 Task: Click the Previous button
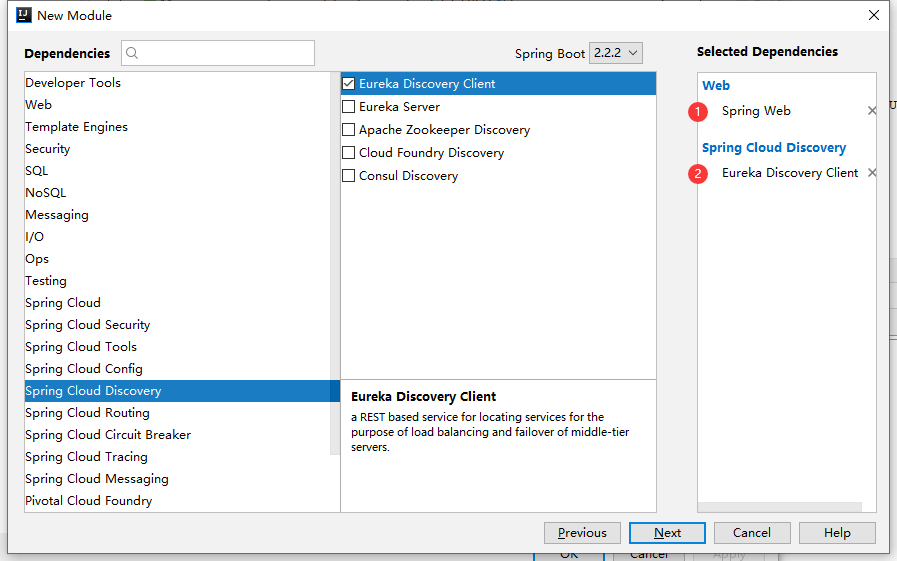click(582, 532)
